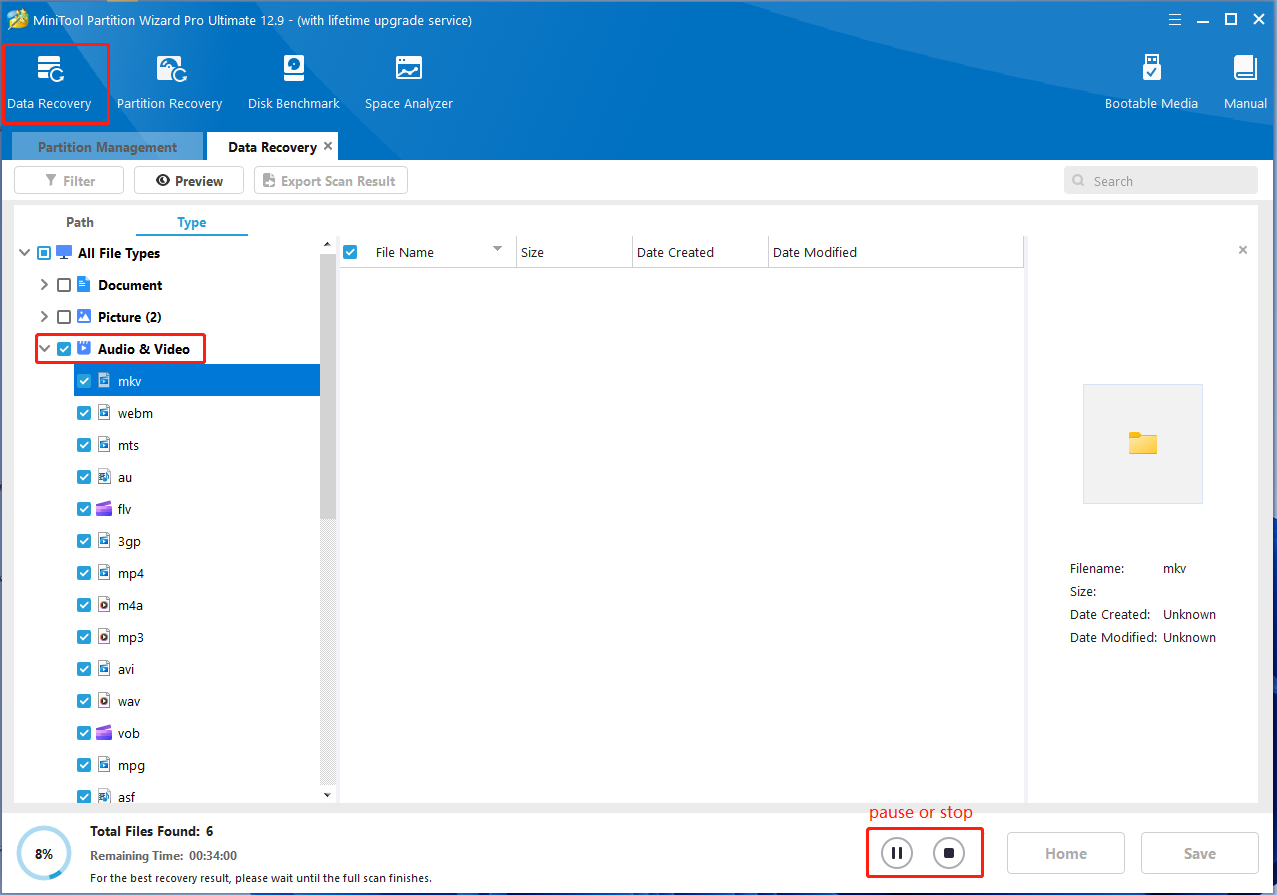
Task: Stop the running scan
Action: pos(949,853)
